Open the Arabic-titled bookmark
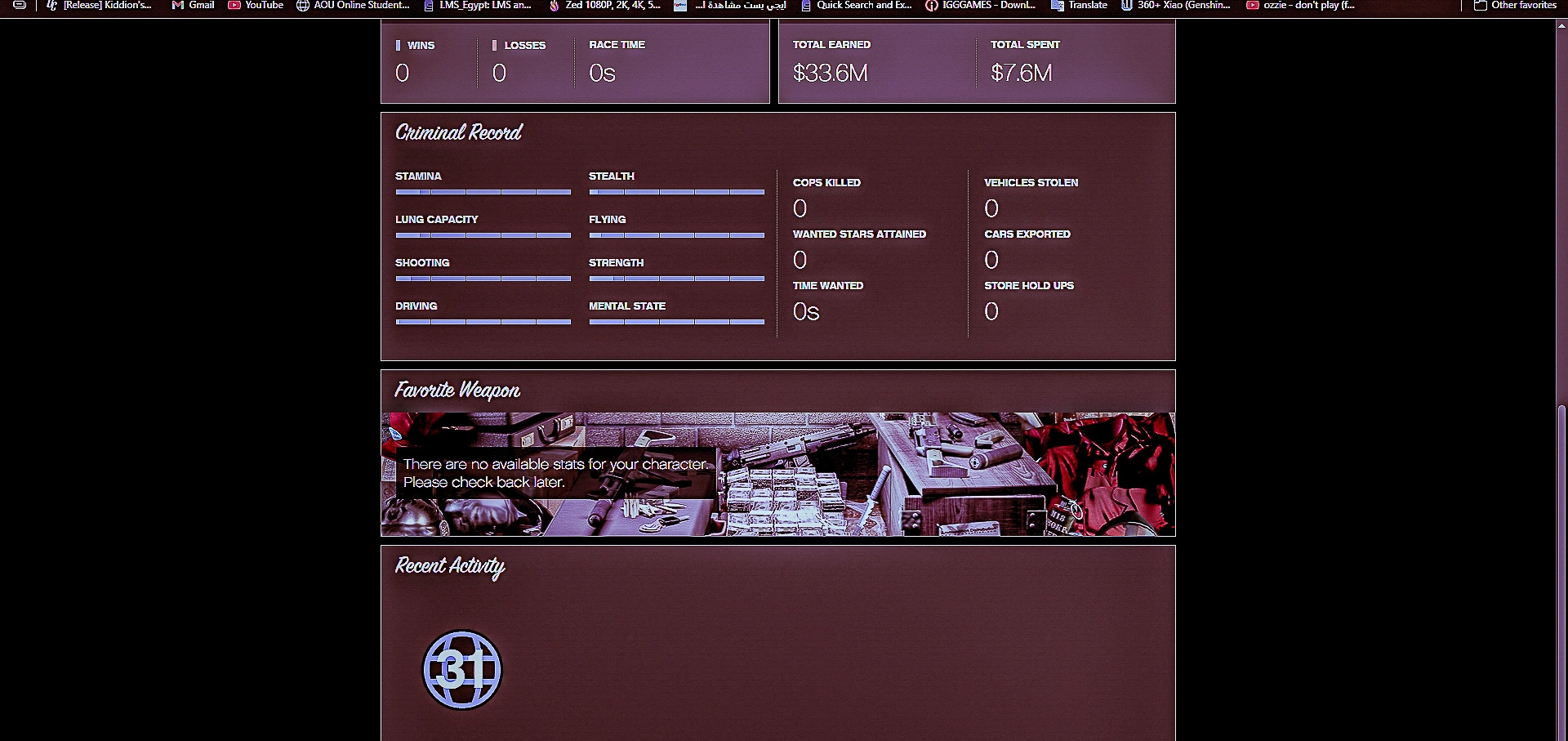The height and width of the screenshot is (741, 1568). (x=730, y=5)
